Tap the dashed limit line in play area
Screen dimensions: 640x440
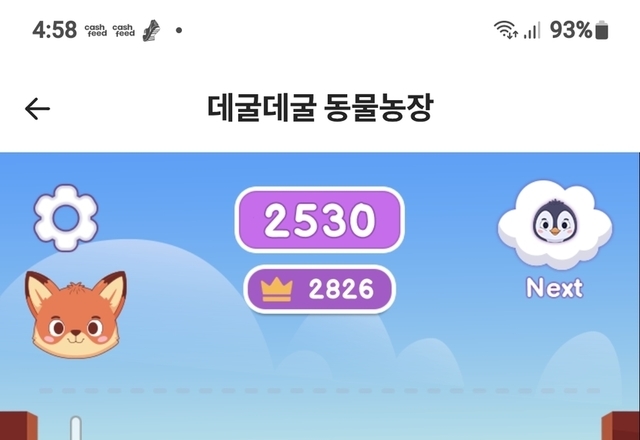click(x=320, y=391)
